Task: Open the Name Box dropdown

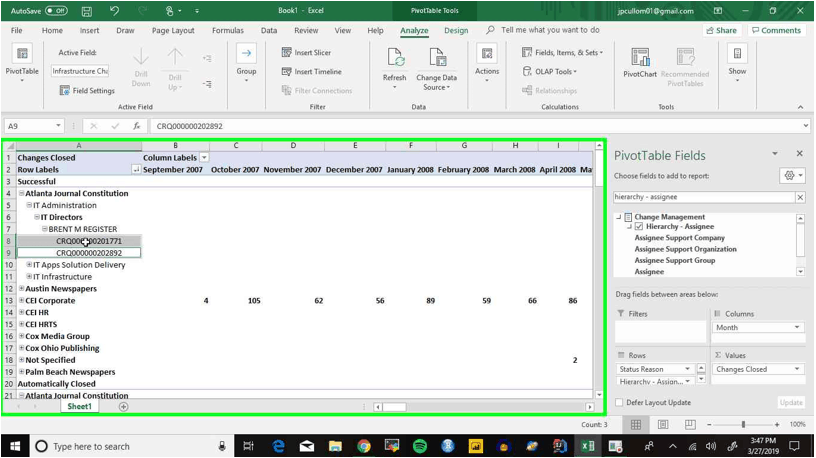Action: click(x=58, y=126)
